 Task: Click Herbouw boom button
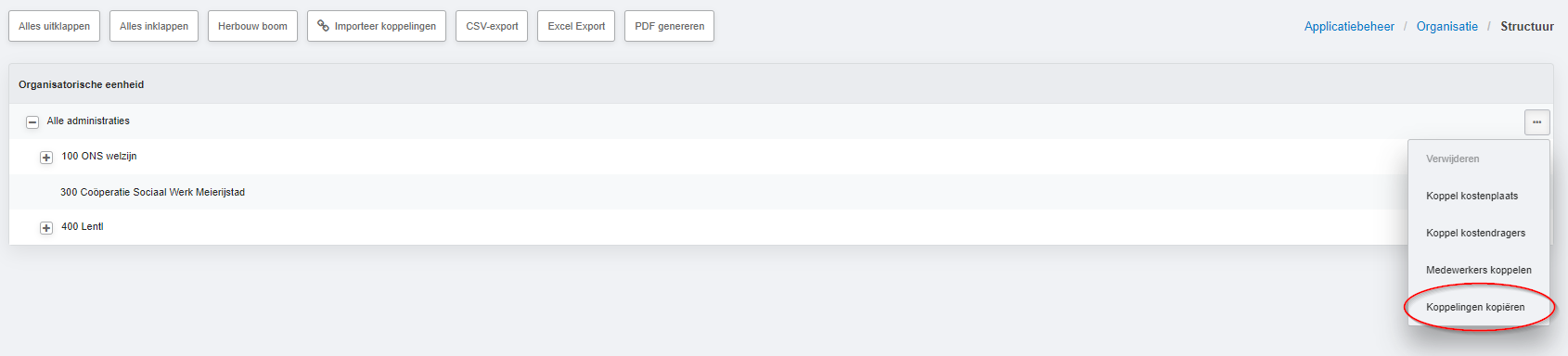[x=252, y=26]
